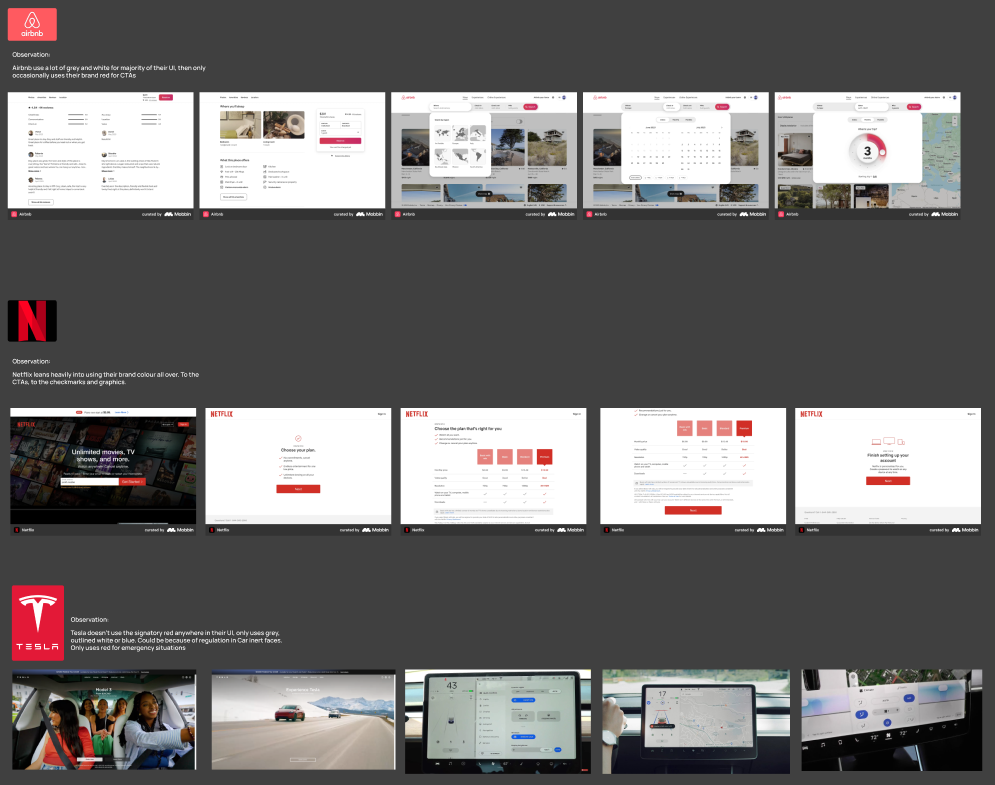Select the Netflix N logo tile
Screen dimensions: 995x785
32,320
